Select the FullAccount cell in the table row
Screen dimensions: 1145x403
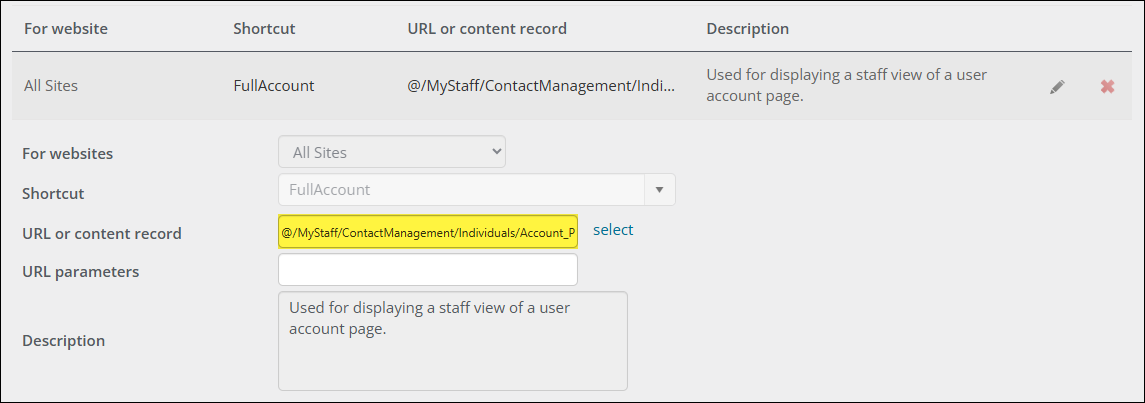pyautogui.click(x=273, y=86)
